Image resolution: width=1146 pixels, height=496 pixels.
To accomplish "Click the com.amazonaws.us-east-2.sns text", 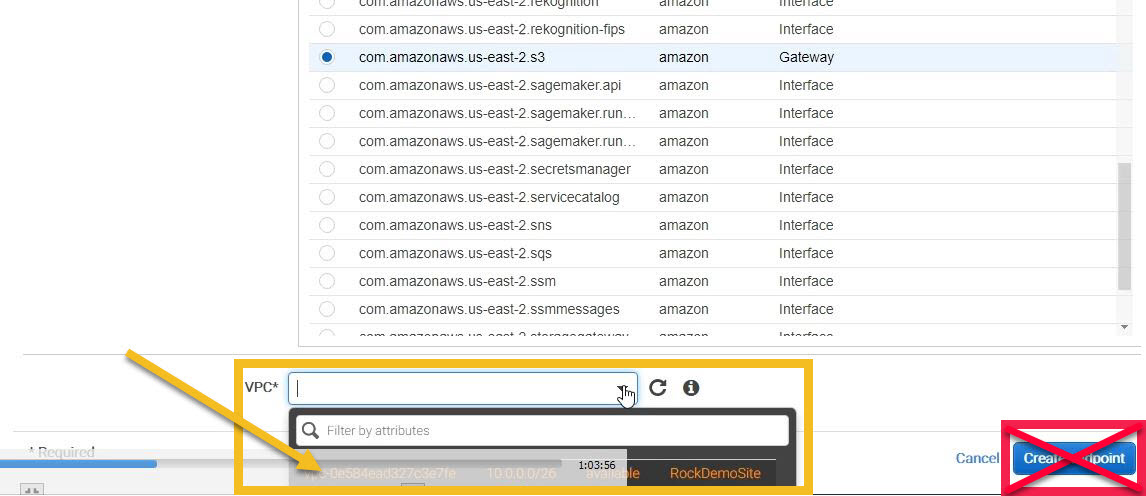I will pos(455,225).
